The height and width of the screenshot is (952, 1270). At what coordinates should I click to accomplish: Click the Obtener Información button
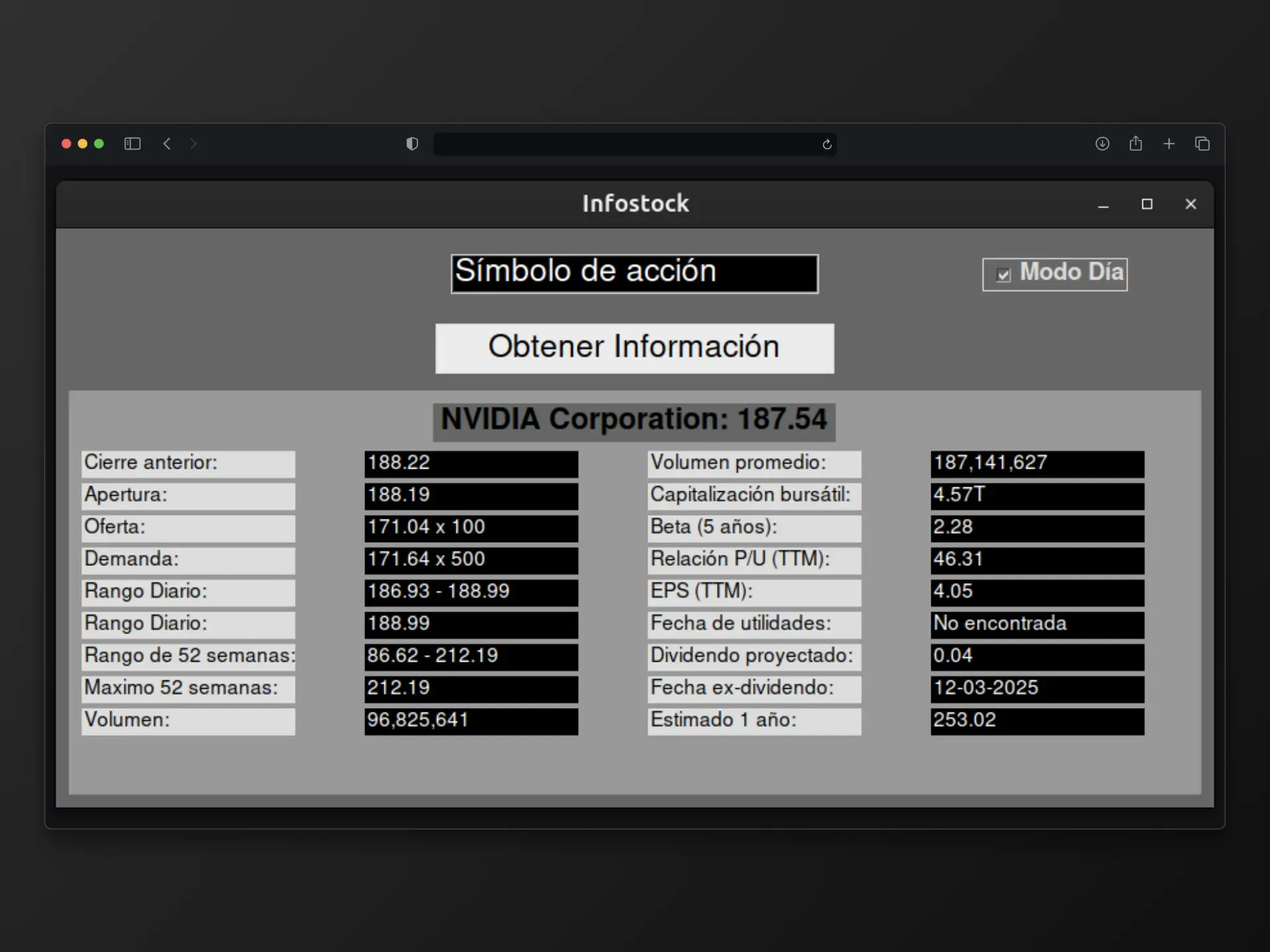click(634, 348)
